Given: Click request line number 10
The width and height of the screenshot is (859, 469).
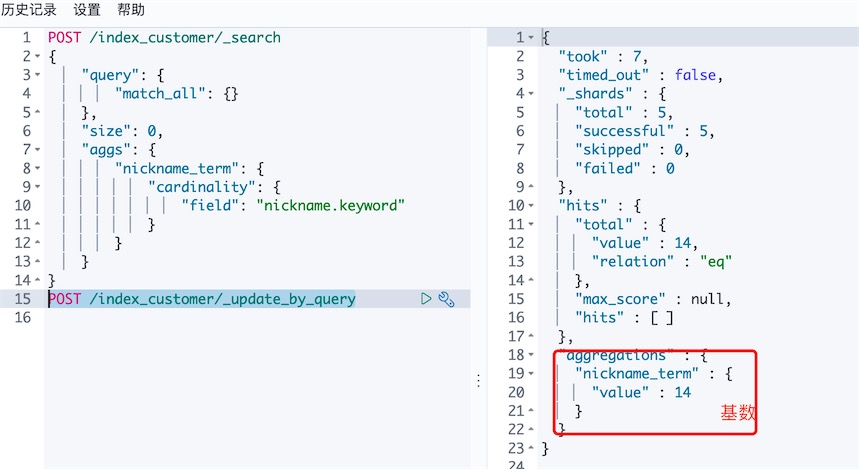Looking at the screenshot, I should 22,205.
